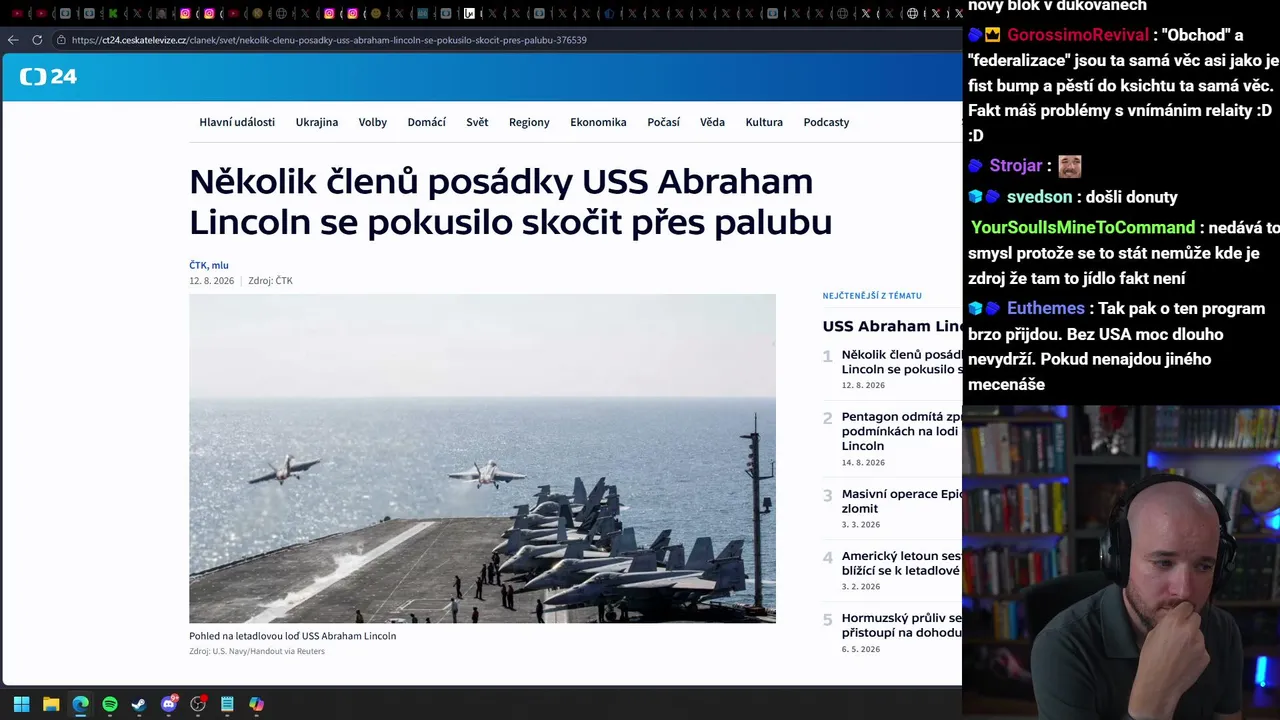Screen dimensions: 1280x720
Task: Select Domácí in the navigation bar
Action: (x=427, y=122)
